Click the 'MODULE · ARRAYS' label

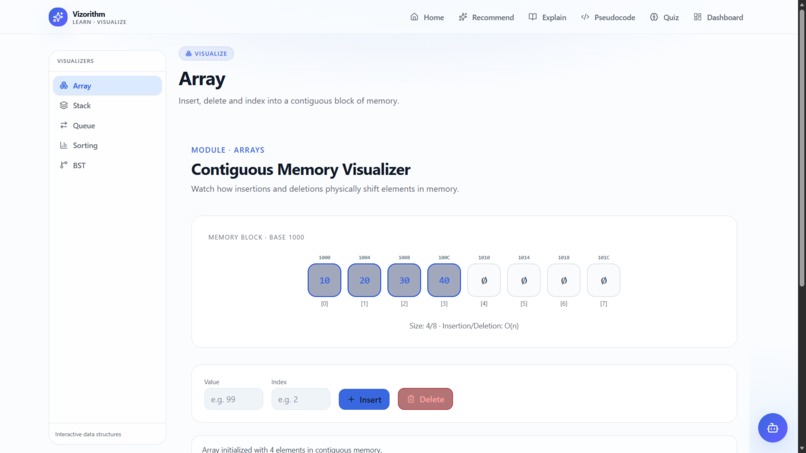(228, 150)
